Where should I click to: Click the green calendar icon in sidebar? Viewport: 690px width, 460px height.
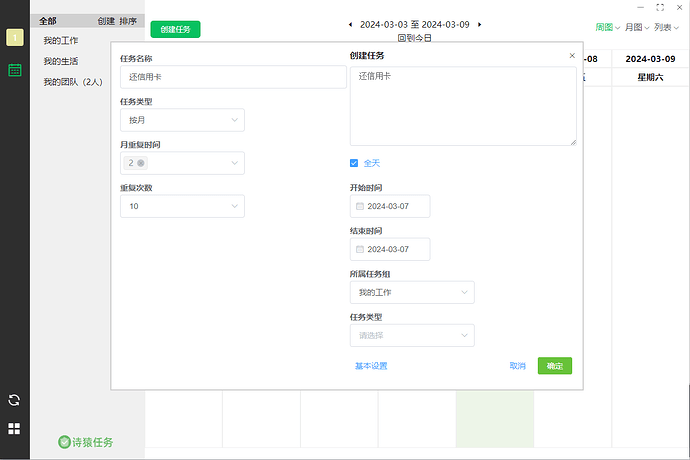pyautogui.click(x=15, y=70)
